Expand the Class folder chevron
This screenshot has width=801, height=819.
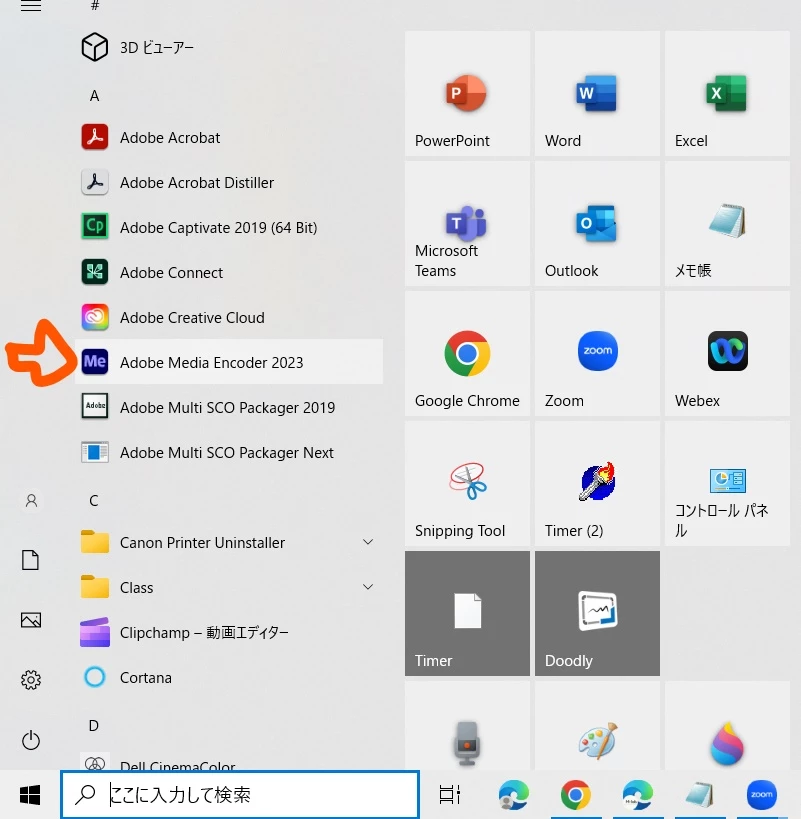pos(368,587)
